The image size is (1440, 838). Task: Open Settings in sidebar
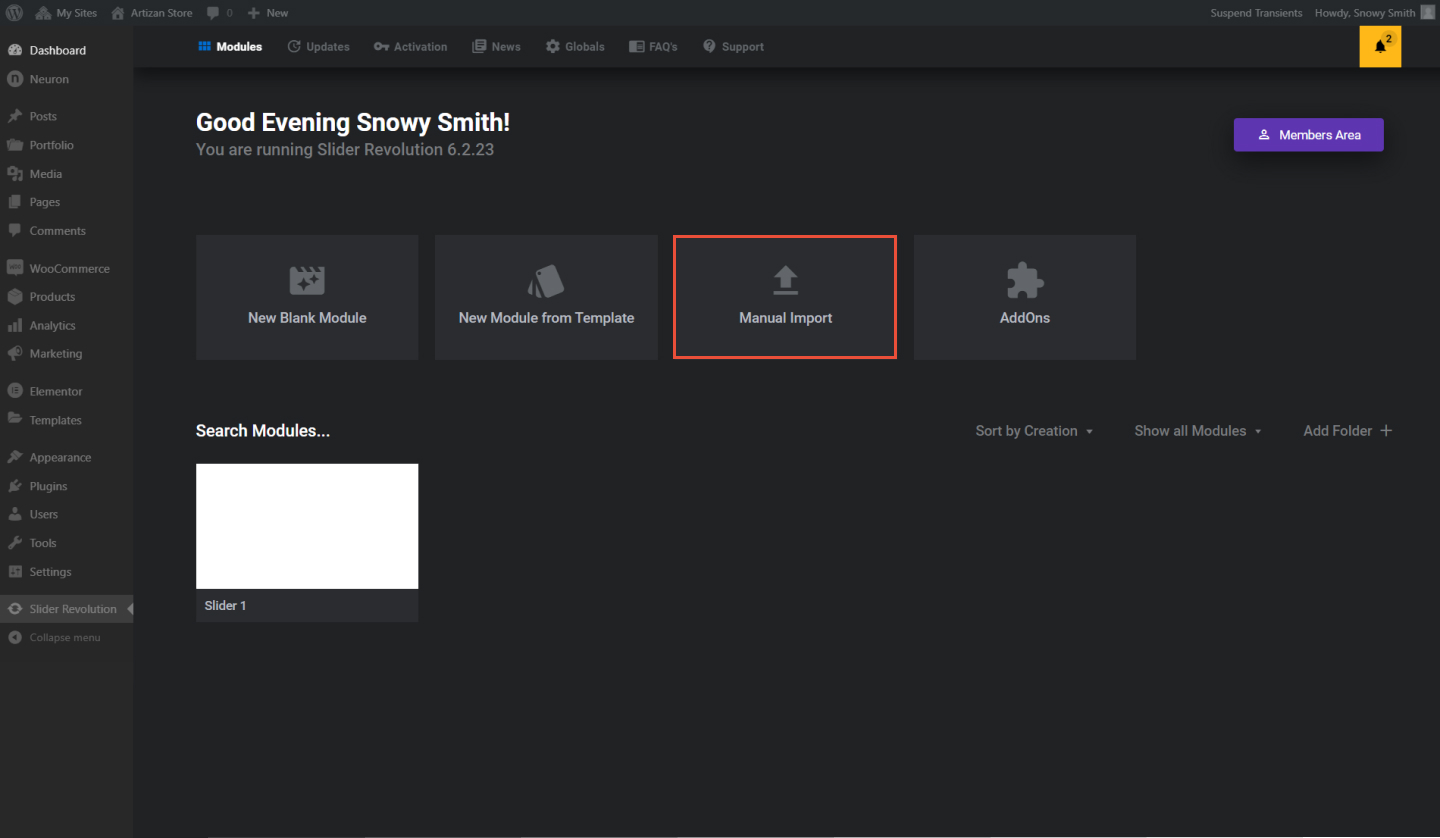[66, 572]
